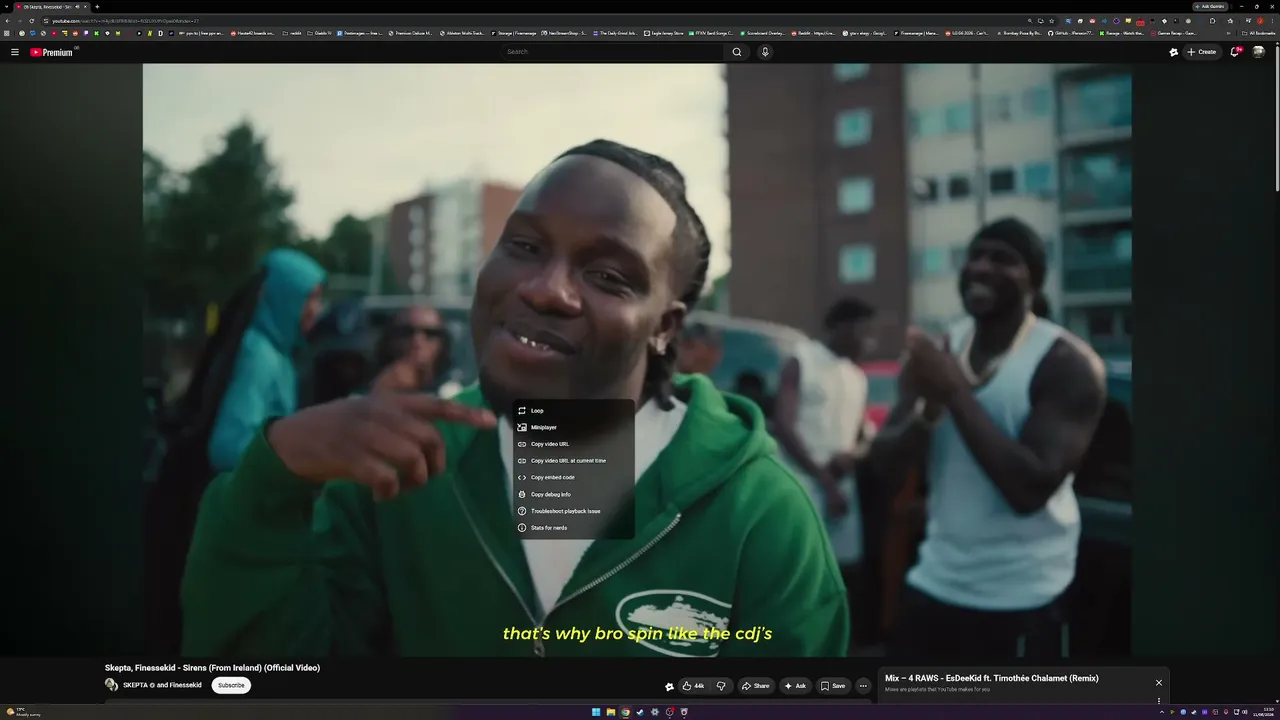Expand the tab search dropdown arrow
1280x720 pixels.
[6, 7]
